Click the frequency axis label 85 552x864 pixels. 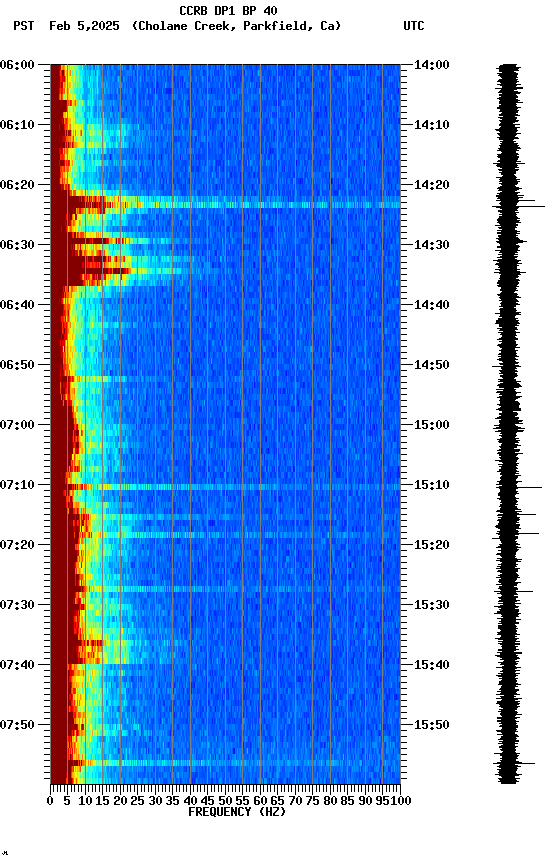348,802
